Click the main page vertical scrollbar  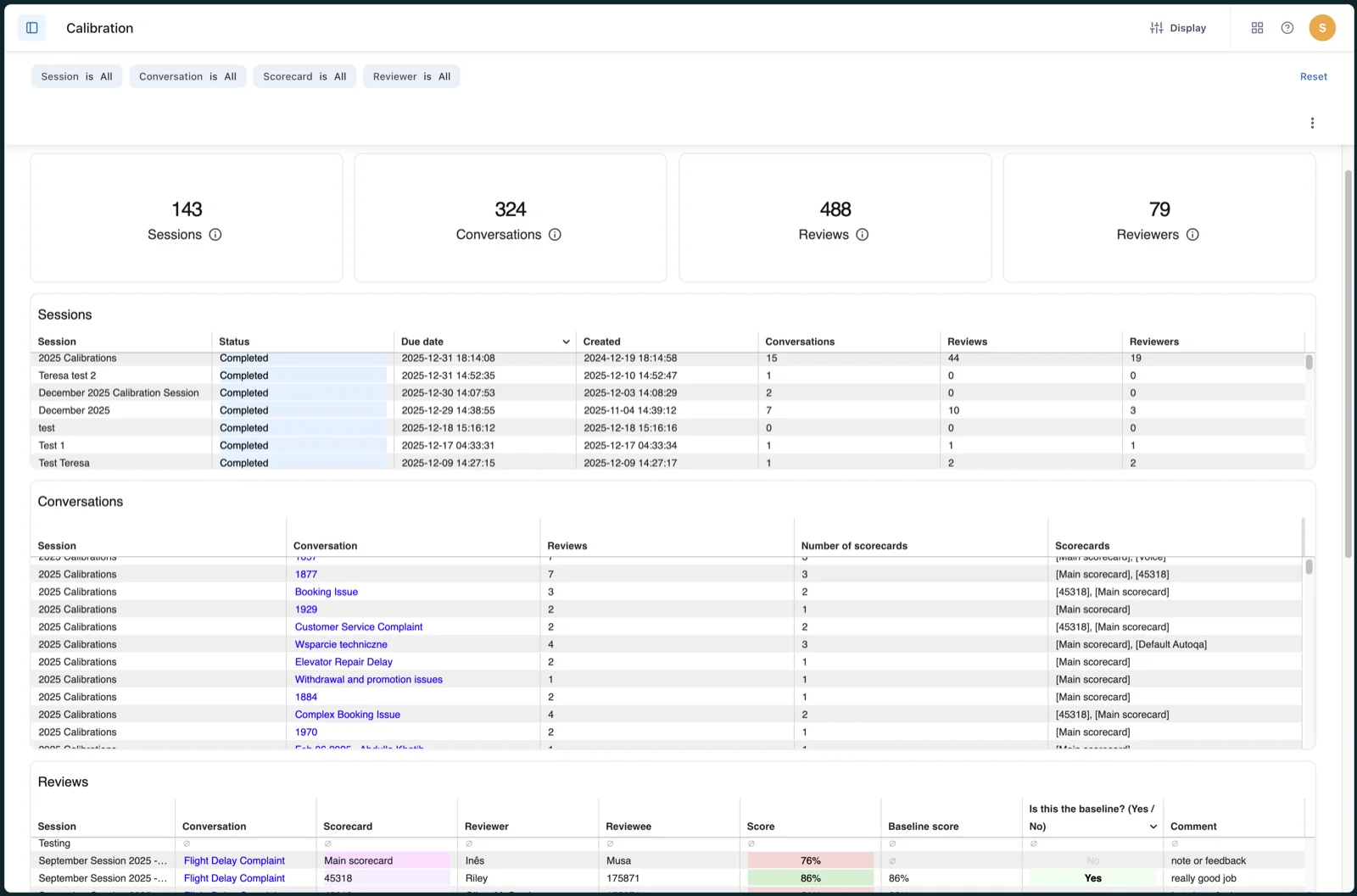pos(1348,365)
